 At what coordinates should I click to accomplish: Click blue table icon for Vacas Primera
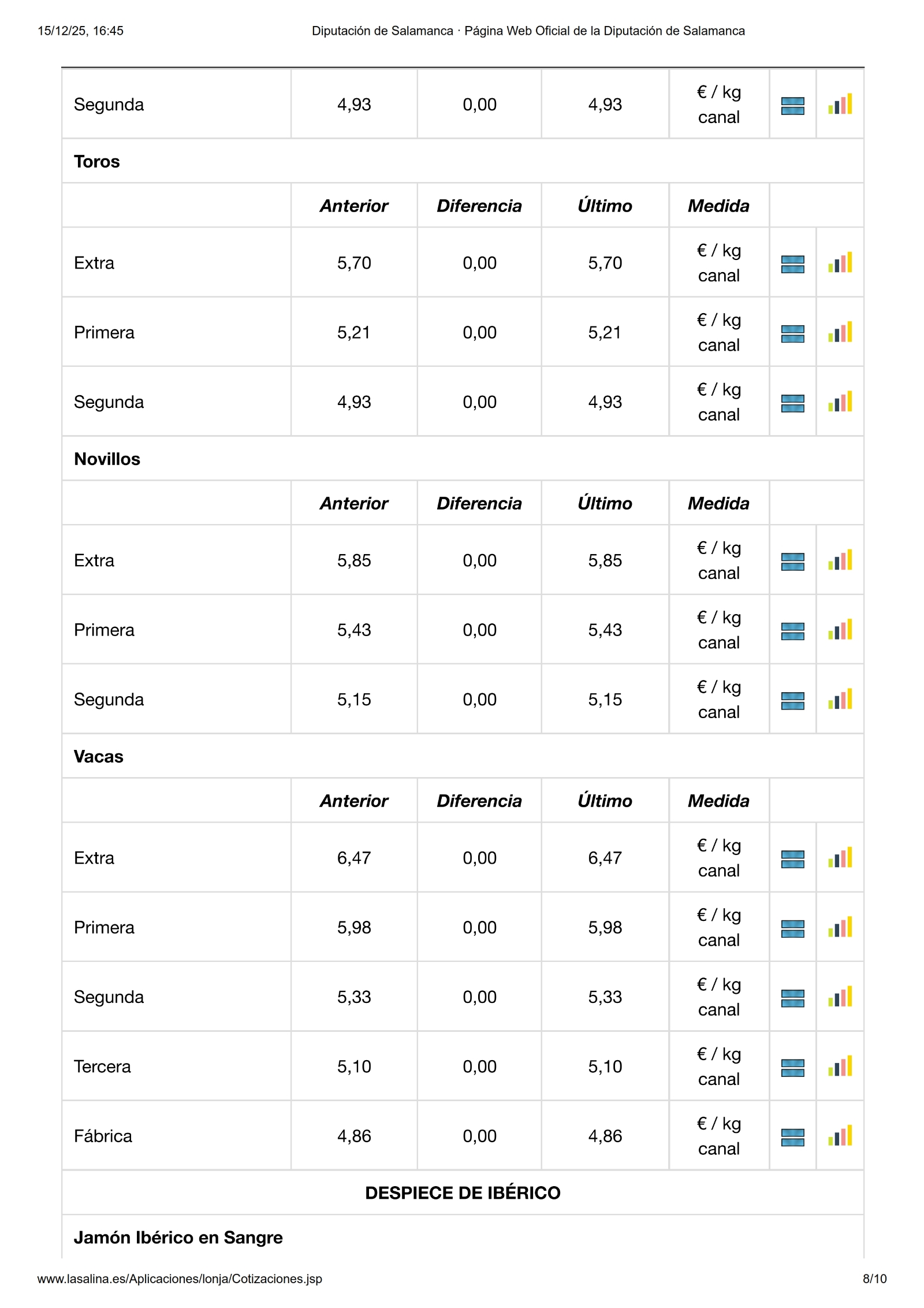pos(792,928)
